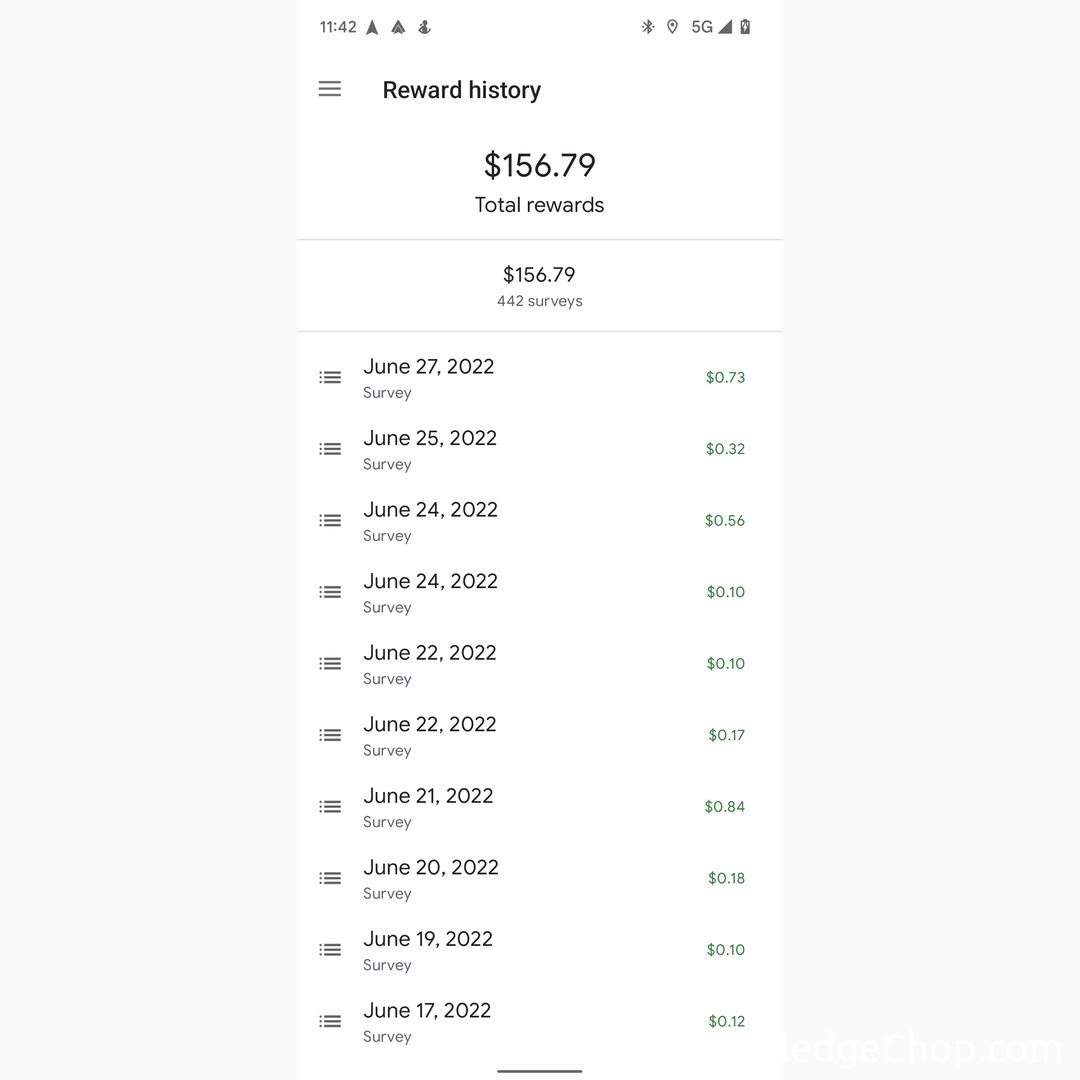Viewport: 1080px width, 1080px height.
Task: Tap list icon beside June 21, 2022 survey
Action: pos(330,807)
